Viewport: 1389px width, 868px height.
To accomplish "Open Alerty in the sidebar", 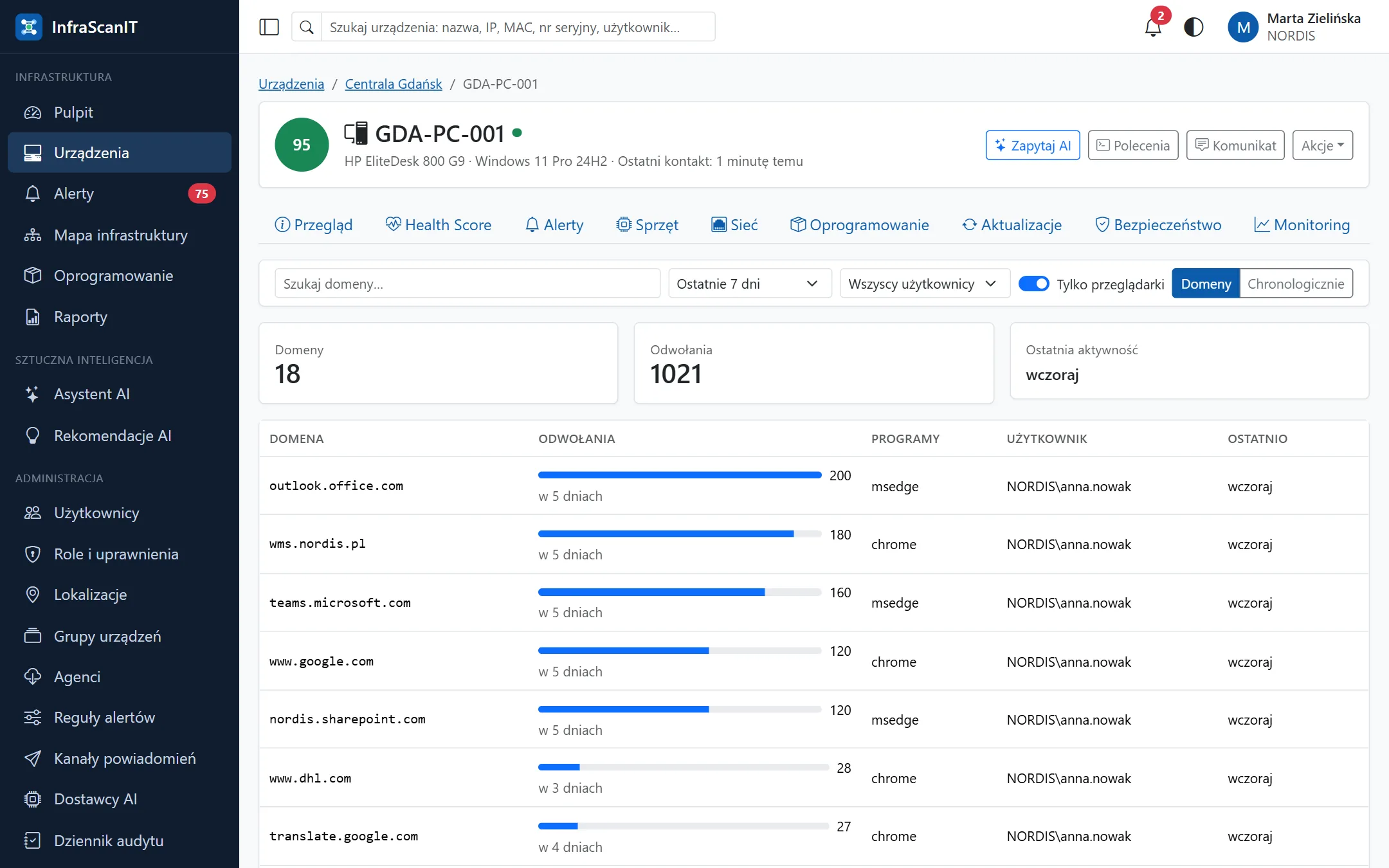I will [x=120, y=194].
